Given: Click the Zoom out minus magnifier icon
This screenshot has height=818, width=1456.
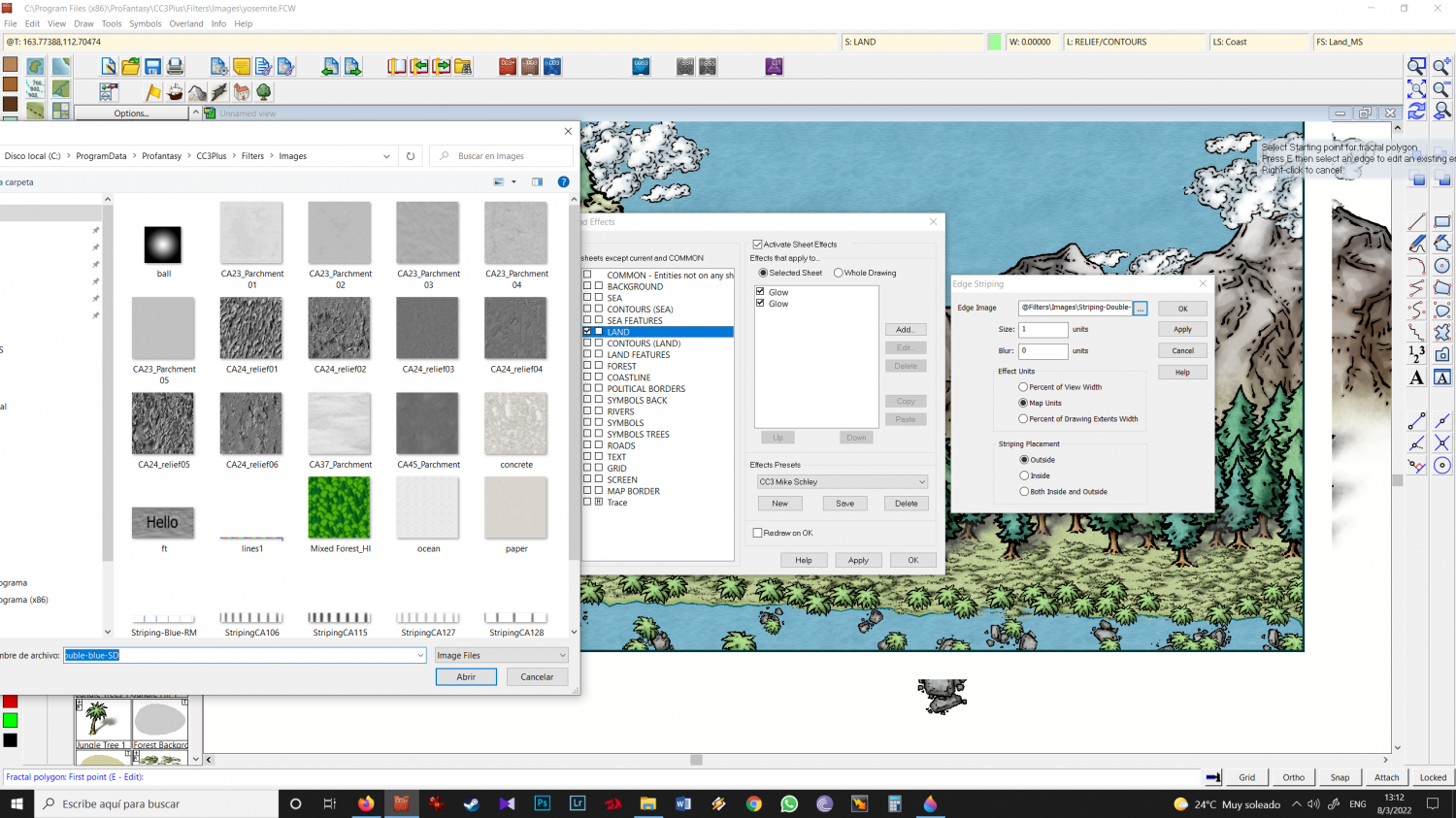Looking at the screenshot, I should (x=1442, y=88).
